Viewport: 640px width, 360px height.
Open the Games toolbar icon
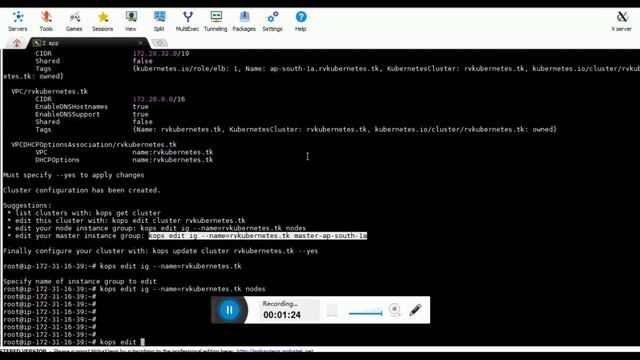[74, 21]
